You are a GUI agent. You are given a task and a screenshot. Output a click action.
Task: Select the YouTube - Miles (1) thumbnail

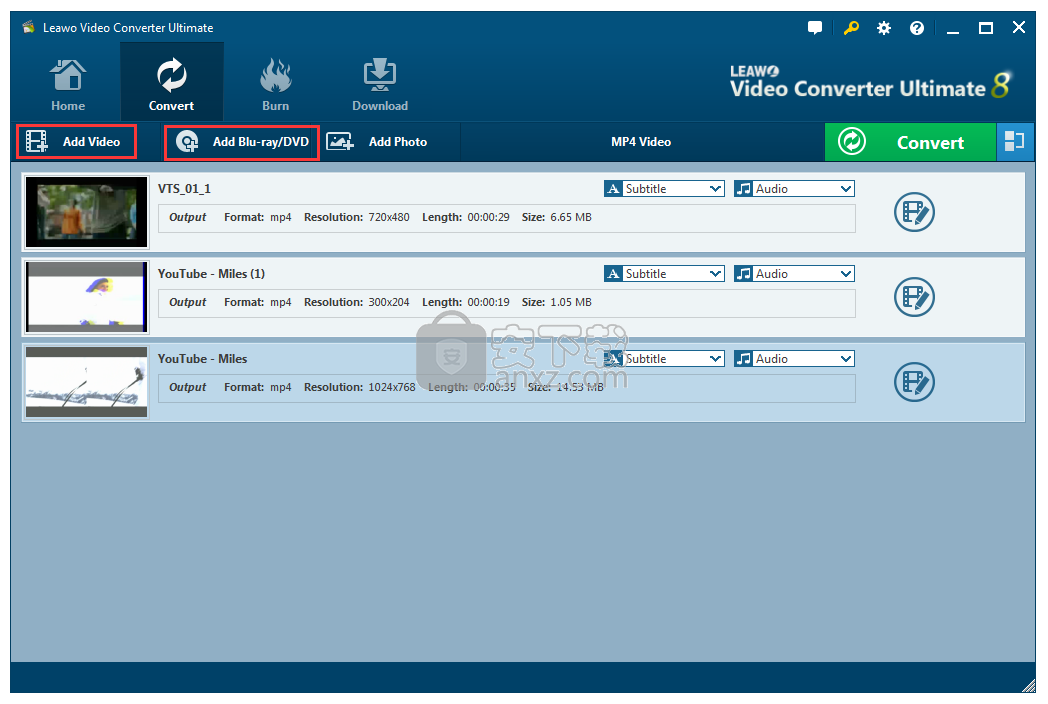pyautogui.click(x=86, y=297)
